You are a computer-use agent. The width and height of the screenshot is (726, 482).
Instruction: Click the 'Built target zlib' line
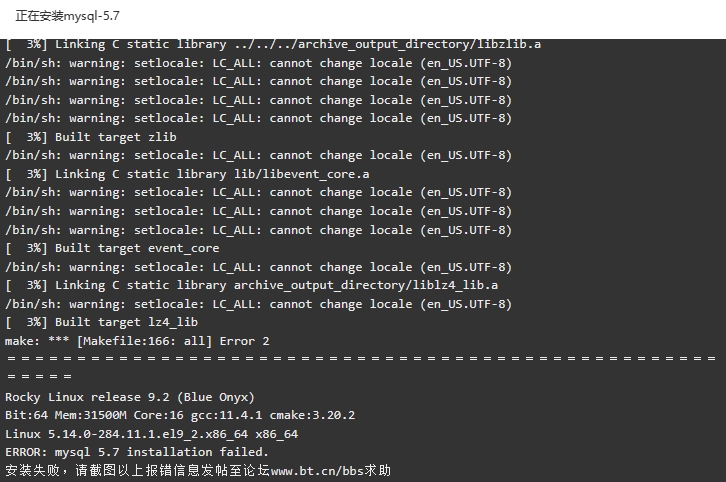pos(91,137)
